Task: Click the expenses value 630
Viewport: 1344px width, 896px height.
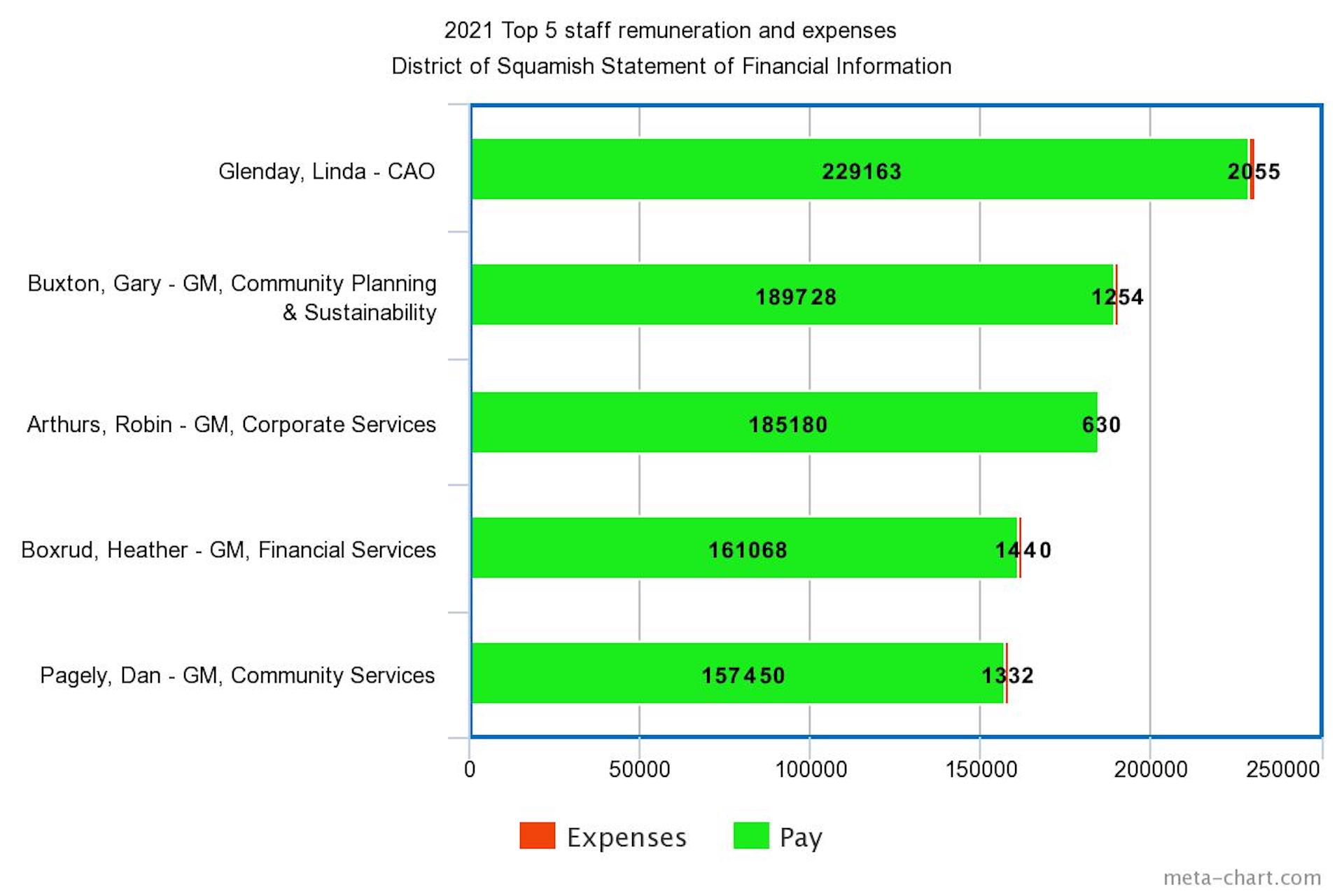Action: pos(1101,424)
